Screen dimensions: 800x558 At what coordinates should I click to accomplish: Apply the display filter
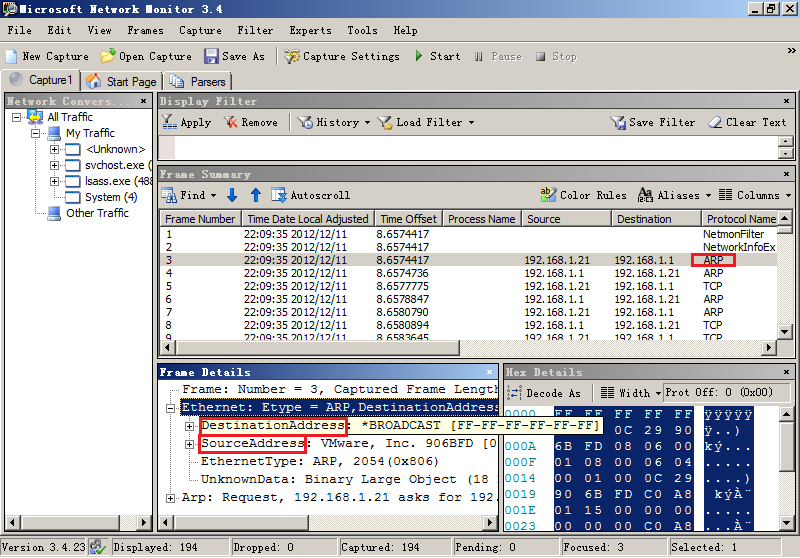pyautogui.click(x=186, y=122)
